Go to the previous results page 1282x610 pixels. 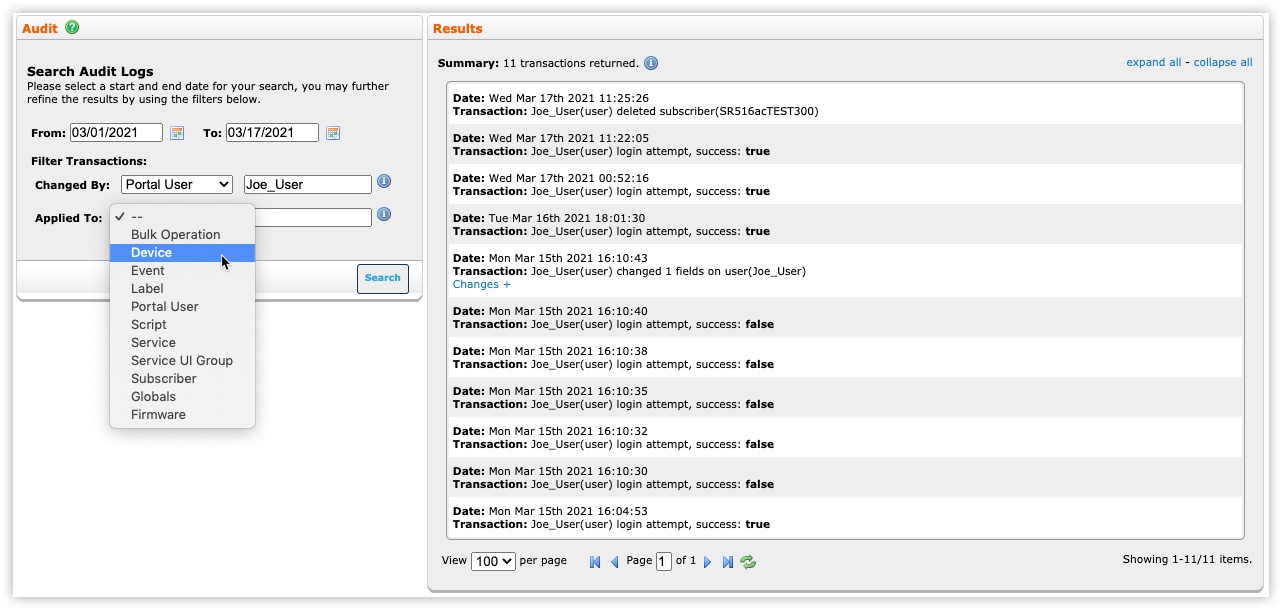[614, 562]
